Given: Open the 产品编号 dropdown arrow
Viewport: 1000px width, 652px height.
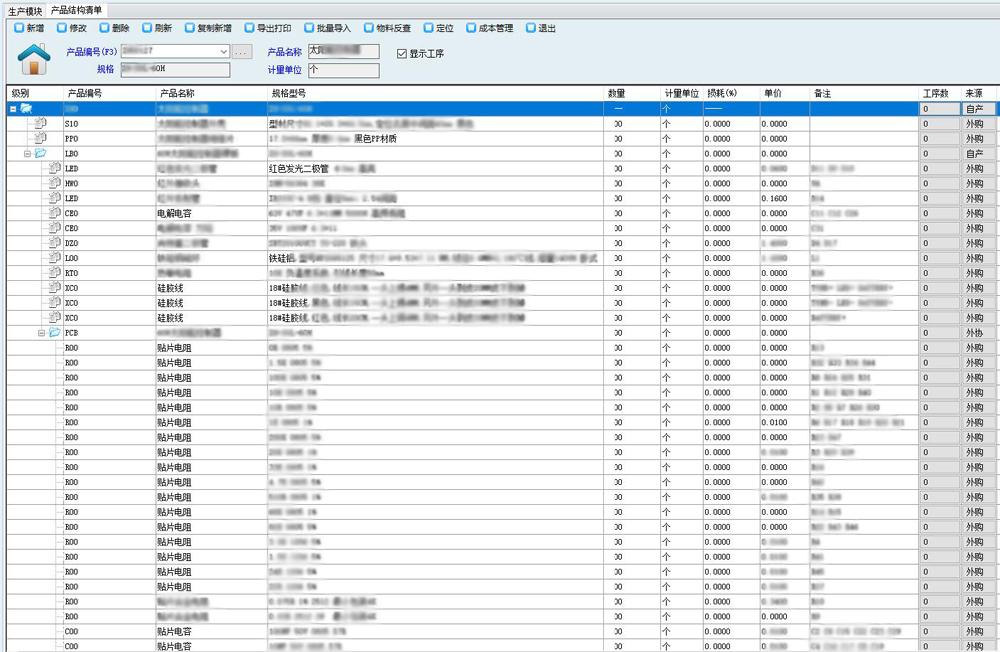Looking at the screenshot, I should click(223, 51).
